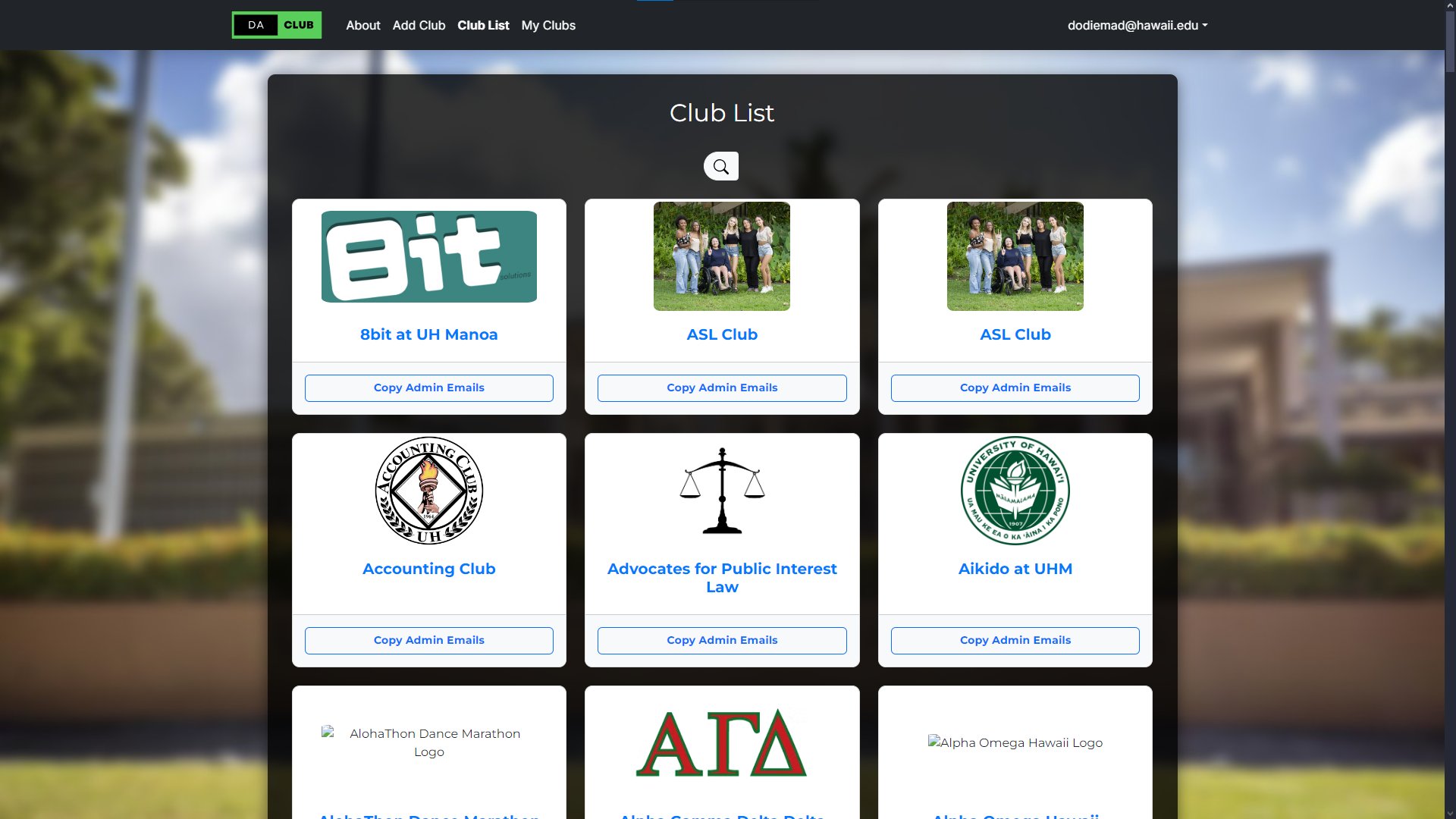Open the dodiemad@hawaii.edu account dropdown
The image size is (1456, 819).
pyautogui.click(x=1137, y=25)
